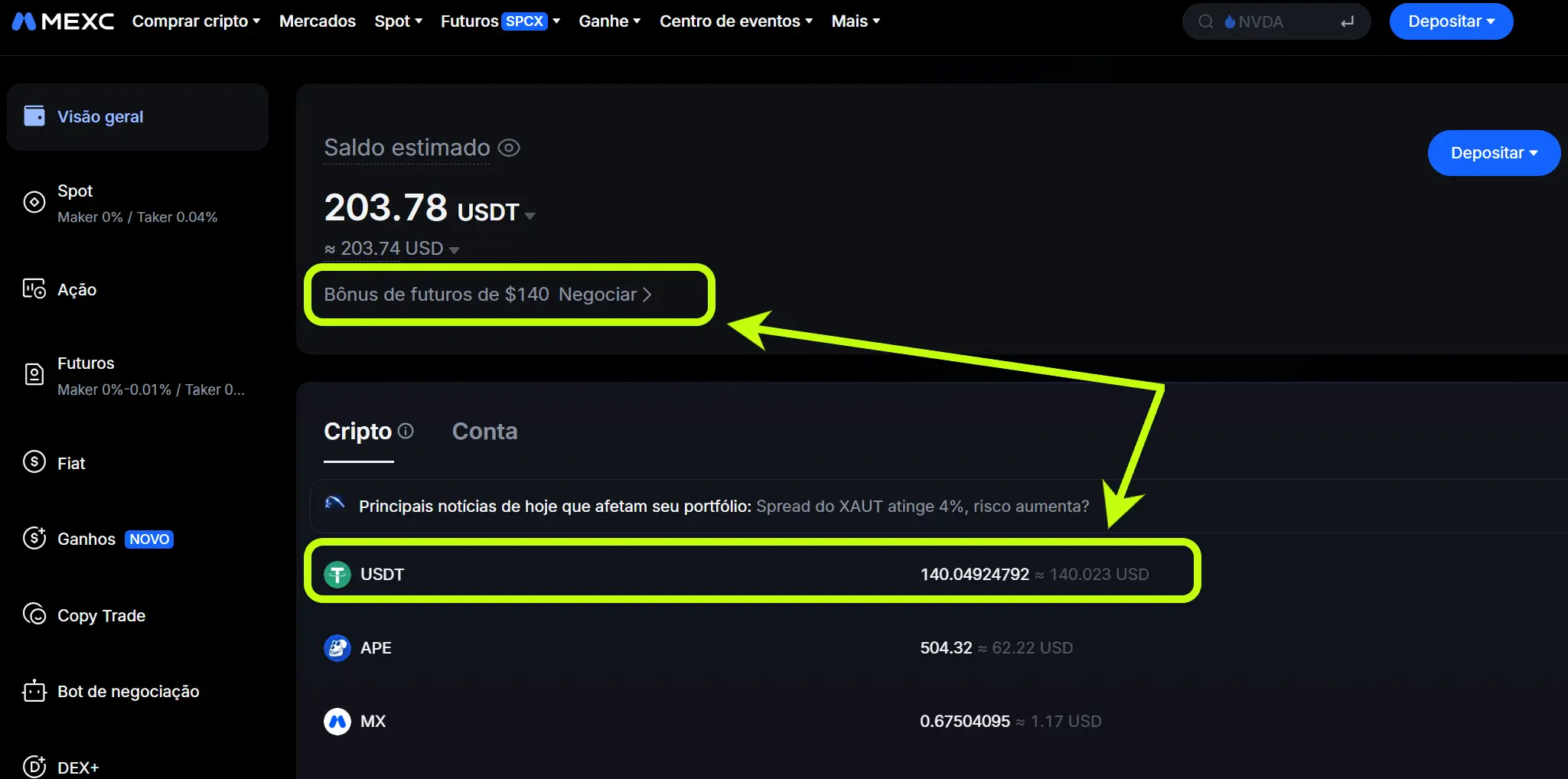The width and height of the screenshot is (1568, 779).
Task: Expand the Futuros menu in top navigation
Action: pyautogui.click(x=500, y=21)
